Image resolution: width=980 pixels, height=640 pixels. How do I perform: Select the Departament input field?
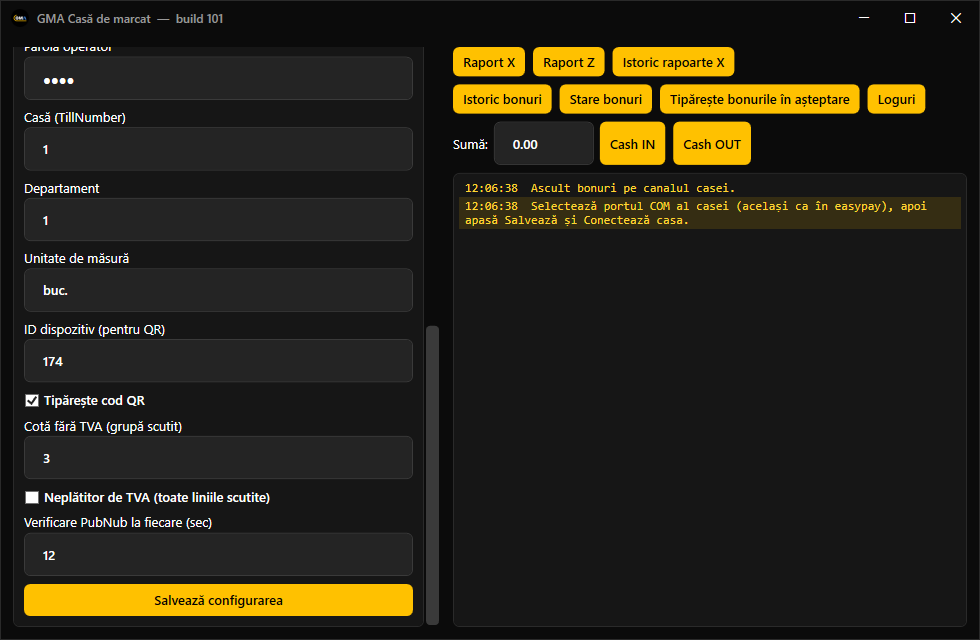tap(218, 219)
